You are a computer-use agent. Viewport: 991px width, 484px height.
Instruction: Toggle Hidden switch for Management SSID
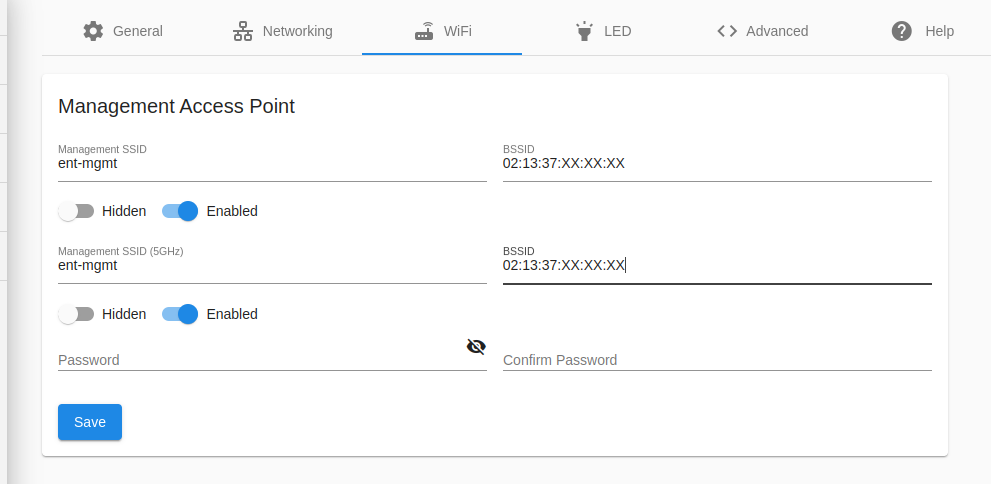pyautogui.click(x=76, y=211)
